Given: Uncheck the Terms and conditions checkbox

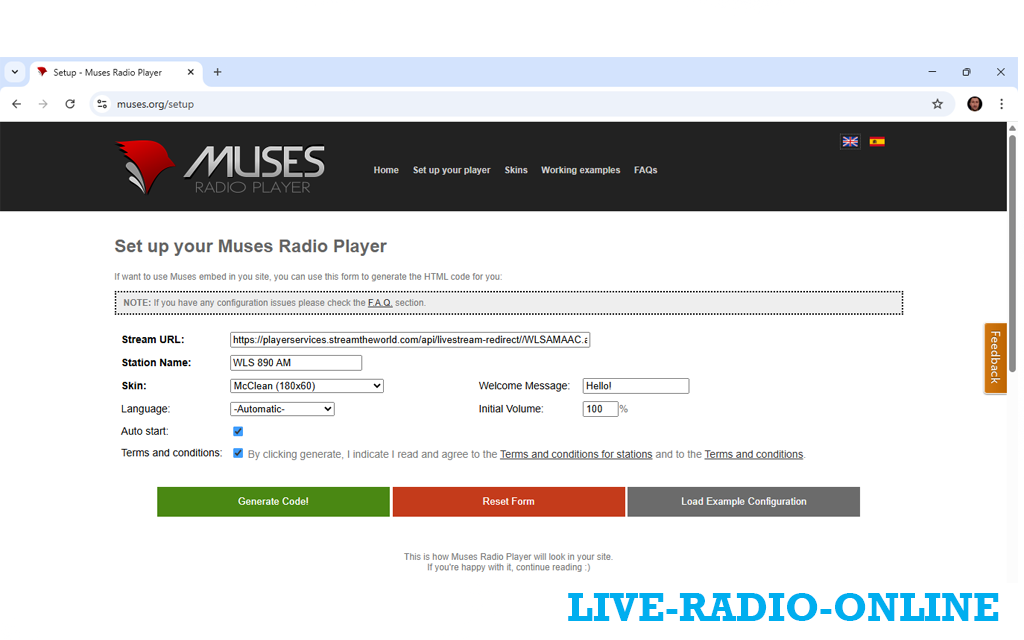Looking at the screenshot, I should pos(238,453).
